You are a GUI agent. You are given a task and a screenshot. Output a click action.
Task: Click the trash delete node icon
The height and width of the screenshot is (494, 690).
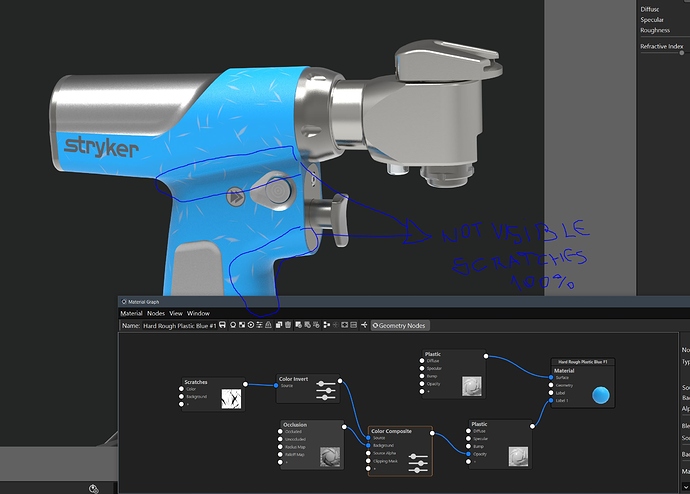(x=288, y=325)
